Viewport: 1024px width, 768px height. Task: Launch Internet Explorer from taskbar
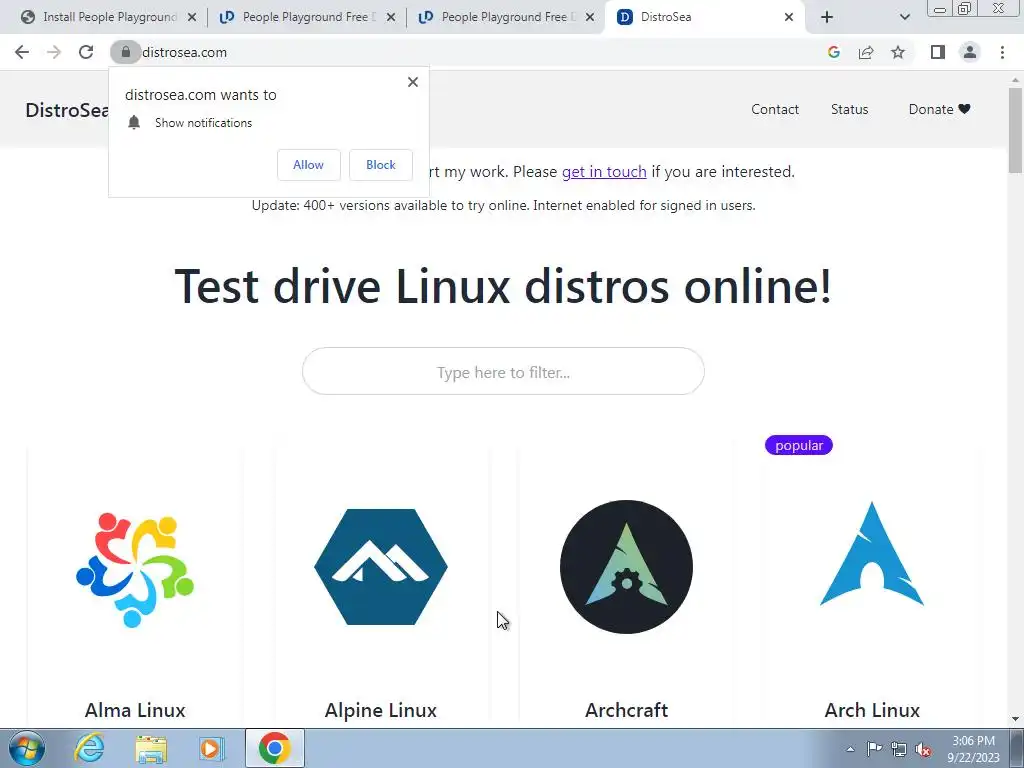[89, 748]
